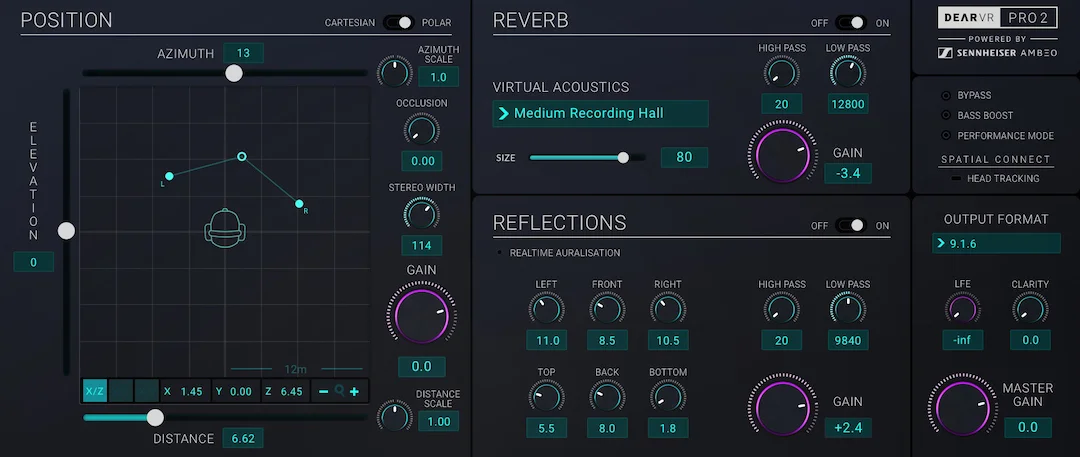Image resolution: width=1080 pixels, height=457 pixels.
Task: Click the Reverb Gain value -3.4
Action: click(848, 173)
